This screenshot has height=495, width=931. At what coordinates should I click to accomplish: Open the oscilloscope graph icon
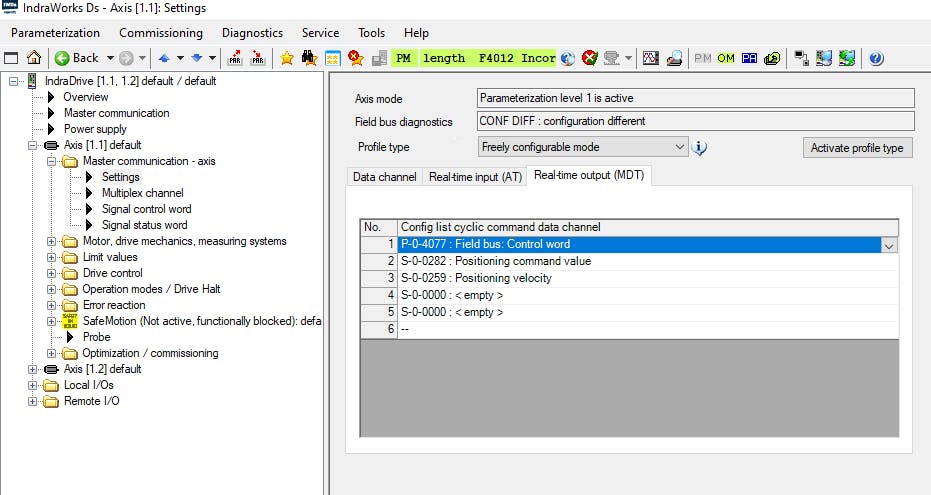(x=651, y=58)
